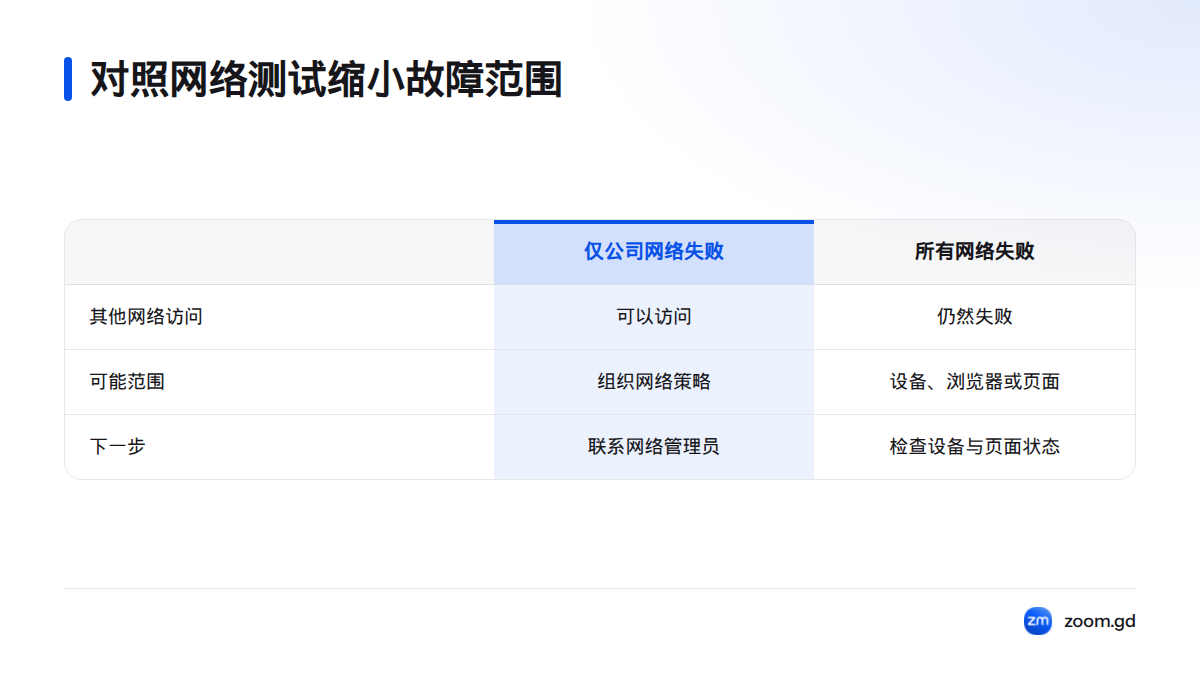Click the 联系网络管理员 cell
The height and width of the screenshot is (675, 1200).
pos(654,447)
